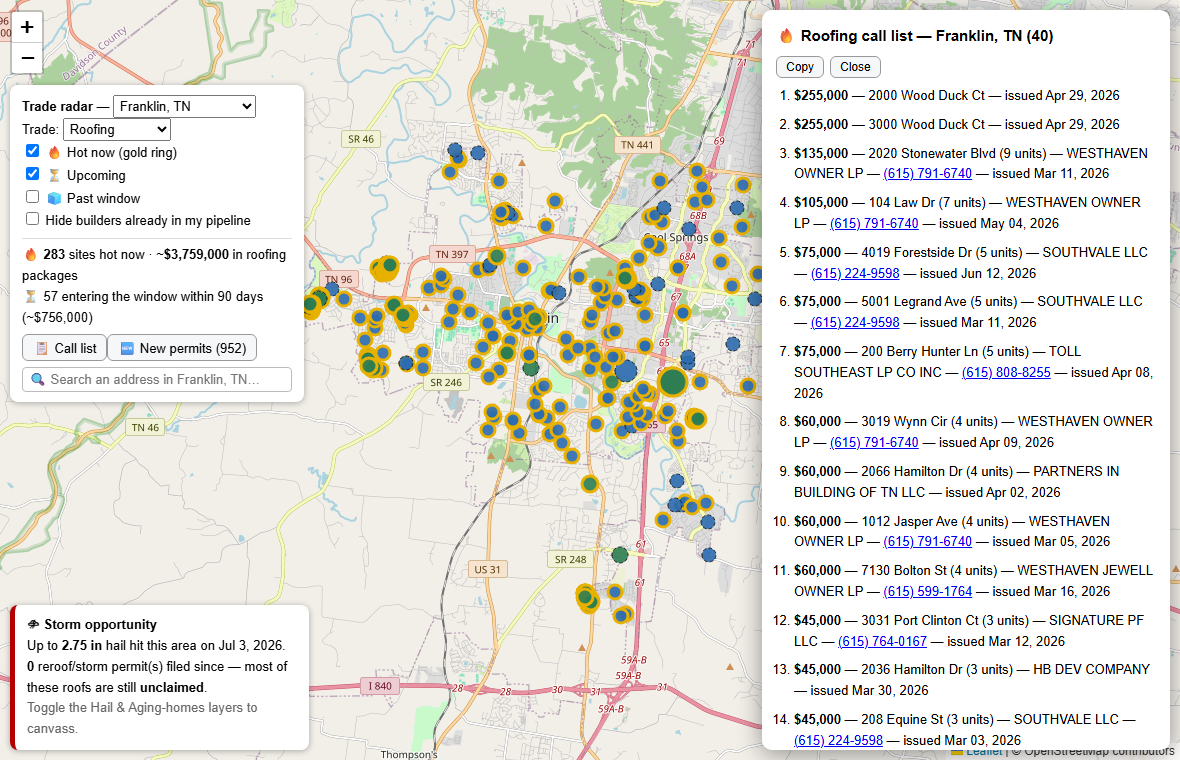This screenshot has height=760, width=1180.
Task: Select the 2036 Hamilton Dr list entry
Action: 972,679
